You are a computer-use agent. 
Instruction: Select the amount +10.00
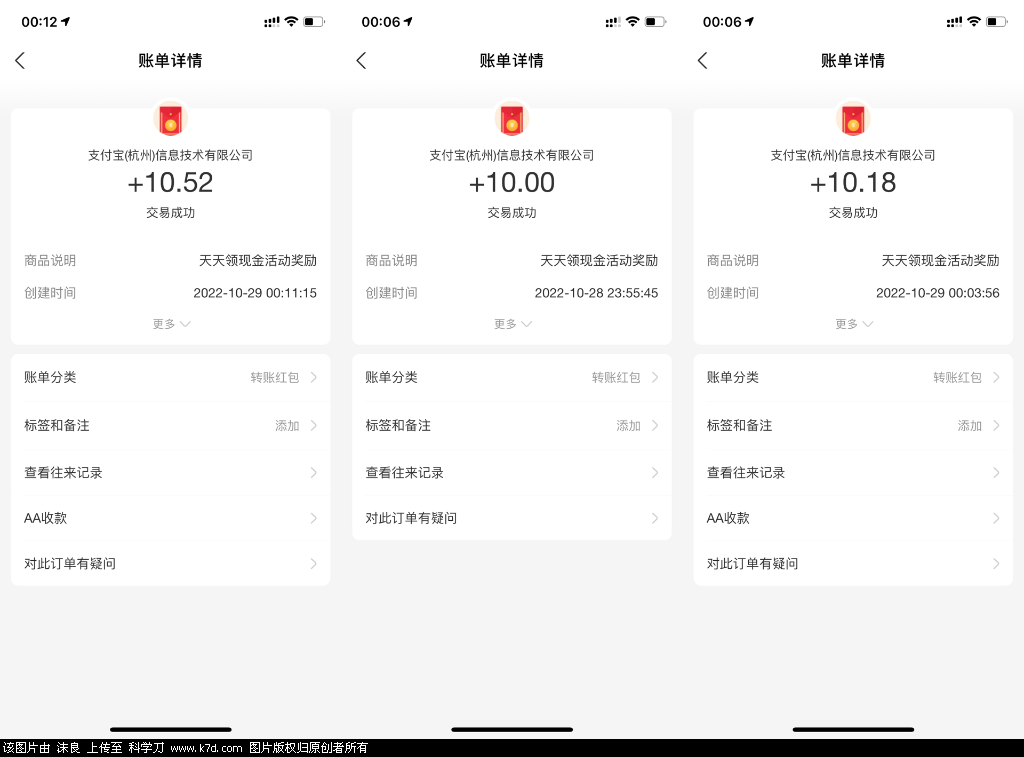[512, 183]
